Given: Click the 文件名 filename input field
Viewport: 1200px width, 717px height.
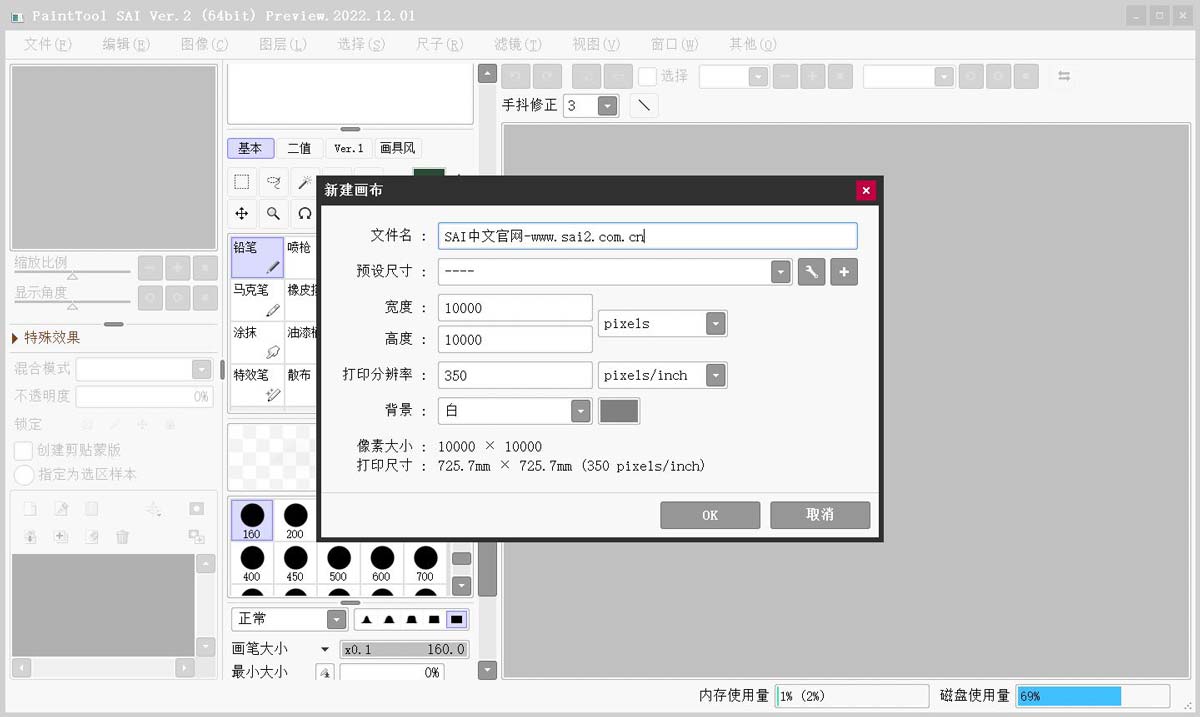Looking at the screenshot, I should pos(648,236).
